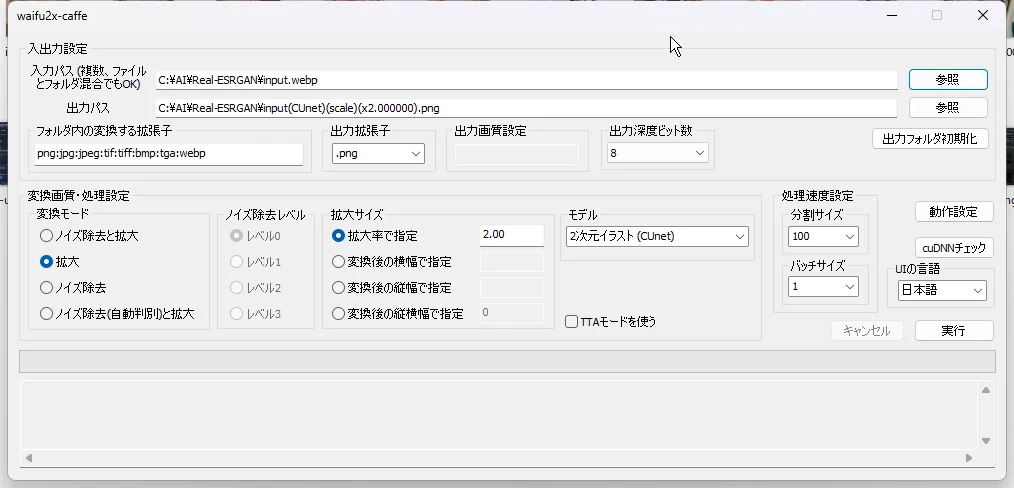1014x488 pixels.
Task: Select 変換後の縦幅で指定 size option
Action: pos(338,288)
